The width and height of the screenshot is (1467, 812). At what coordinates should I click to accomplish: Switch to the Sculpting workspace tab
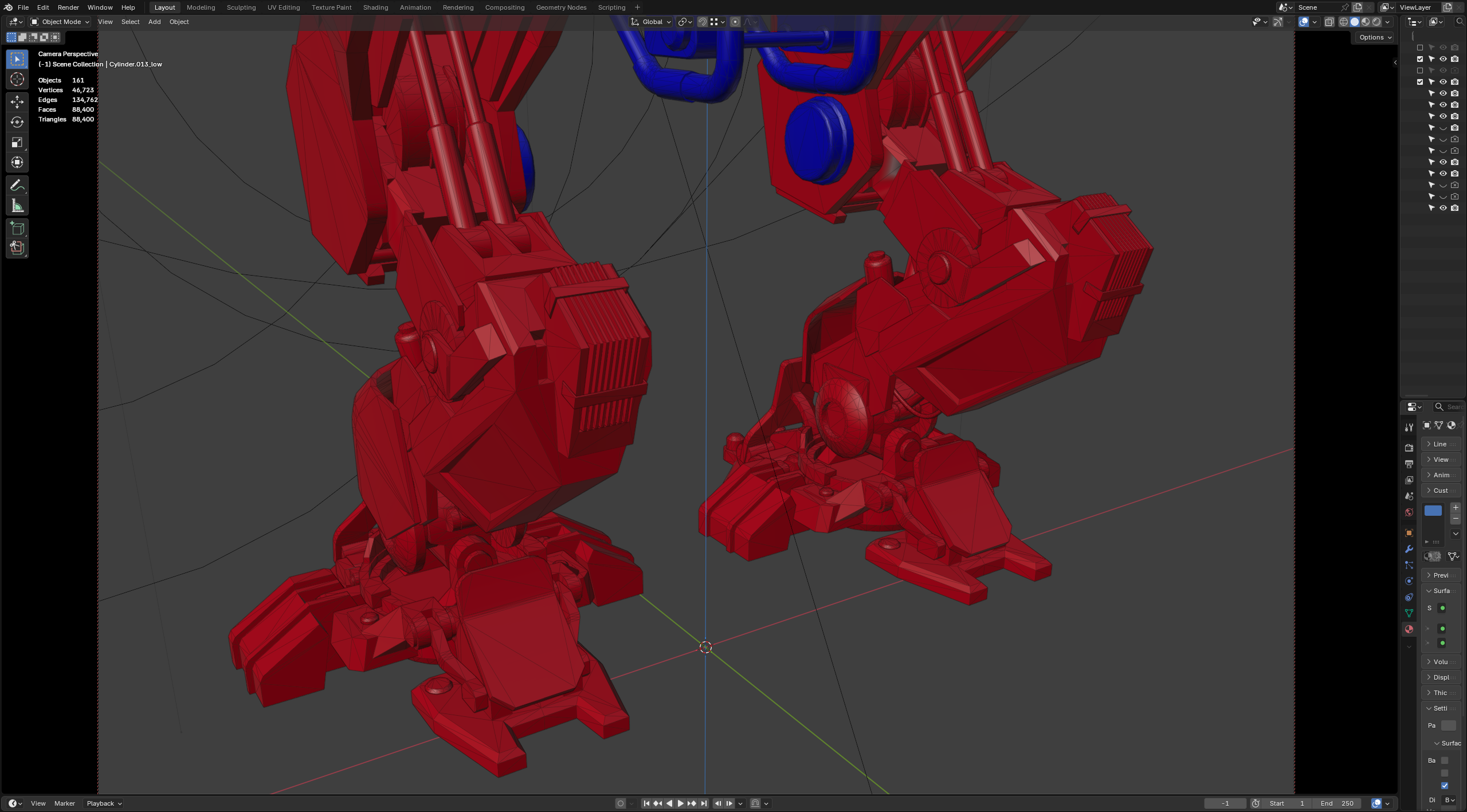coord(241,7)
